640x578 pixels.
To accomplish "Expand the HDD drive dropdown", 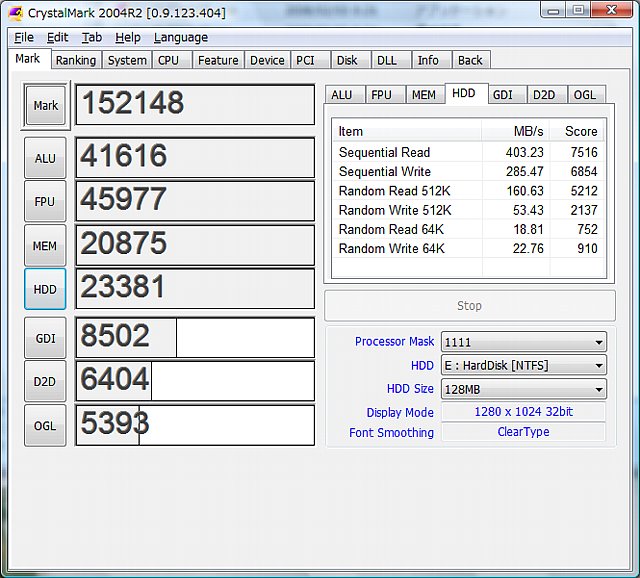I will pos(524,365).
